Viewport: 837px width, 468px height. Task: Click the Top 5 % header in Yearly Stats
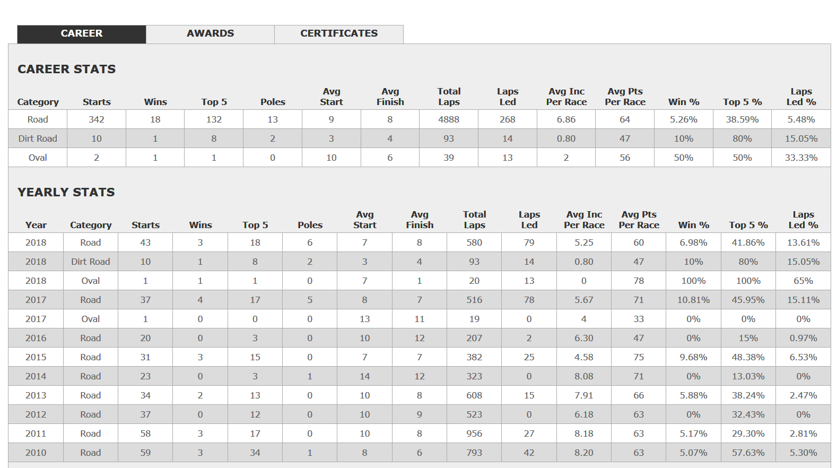pos(748,225)
